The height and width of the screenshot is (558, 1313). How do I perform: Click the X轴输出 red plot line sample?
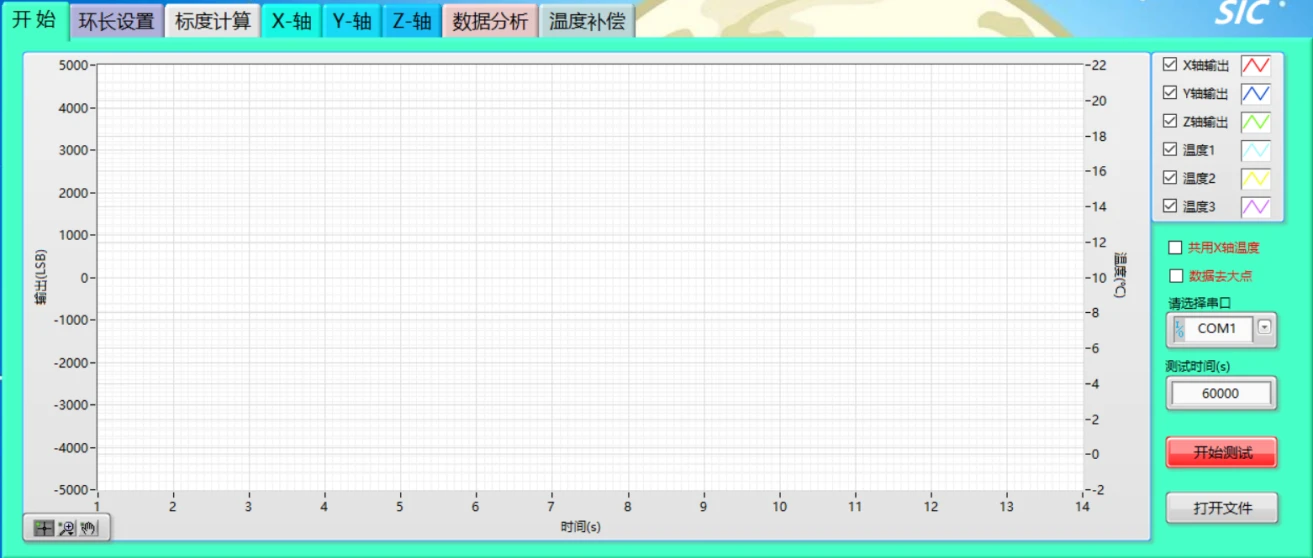point(1256,65)
